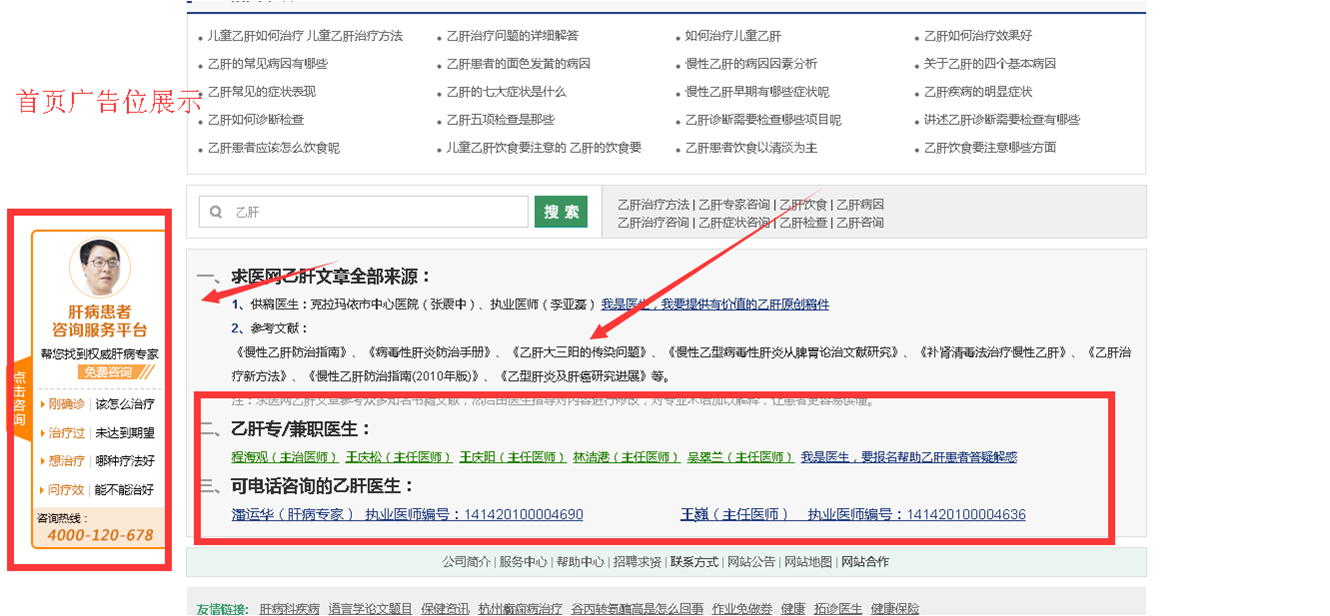Screen dimensions: 1330x616
Task: Select 网站地图 in the footer menu
Action: (808, 562)
